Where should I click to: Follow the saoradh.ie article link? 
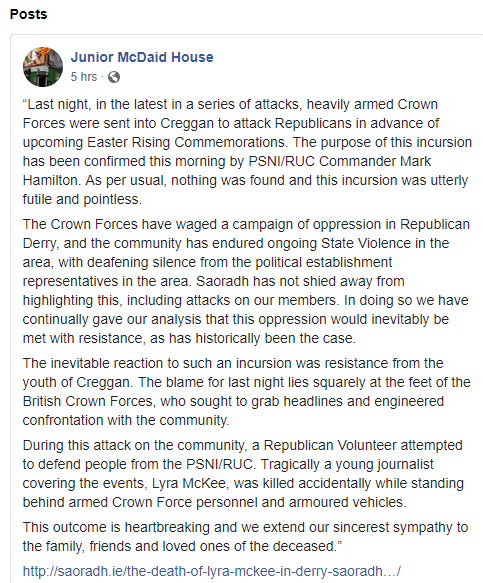[212, 571]
